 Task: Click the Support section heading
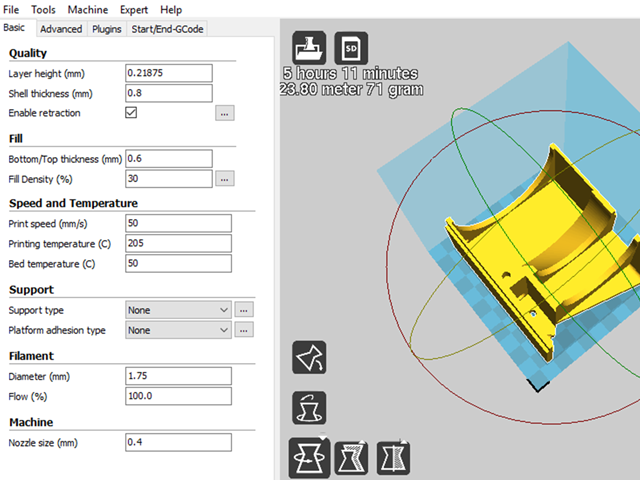click(x=31, y=290)
